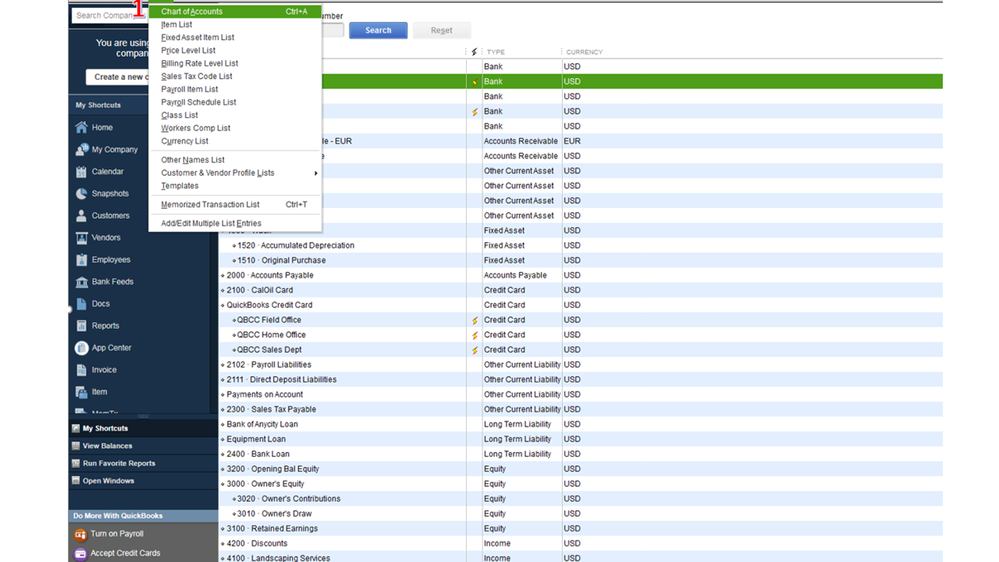Click the Turn on Payroll icon
Screen dimensions: 999x562
[x=80, y=534]
